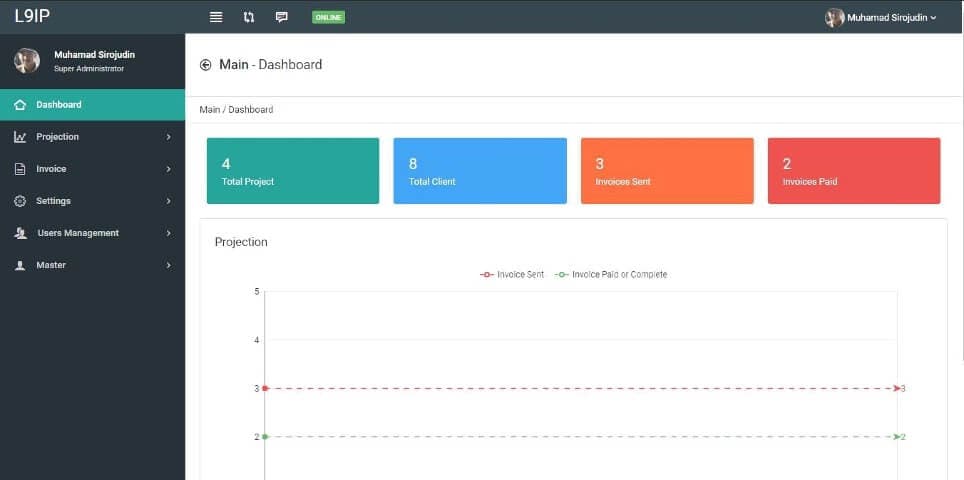This screenshot has width=964, height=480.
Task: Click the Main - Dashboard page title
Action: tap(271, 65)
